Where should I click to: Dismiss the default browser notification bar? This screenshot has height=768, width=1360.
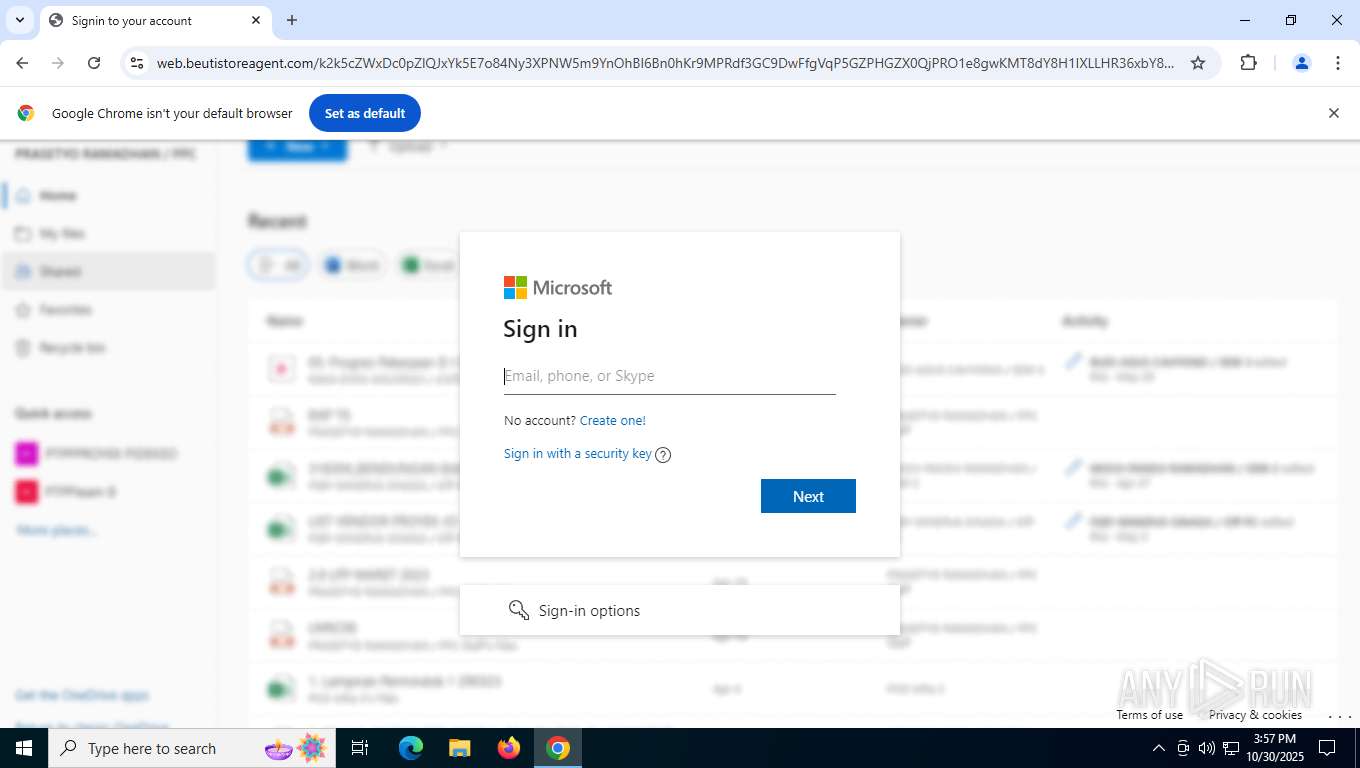click(1333, 113)
